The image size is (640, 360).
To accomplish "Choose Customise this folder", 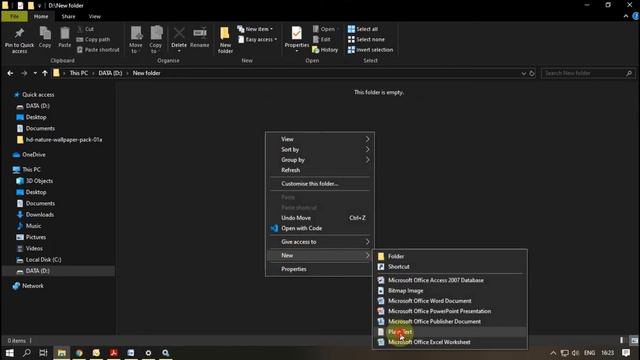I will pyautogui.click(x=320, y=184).
